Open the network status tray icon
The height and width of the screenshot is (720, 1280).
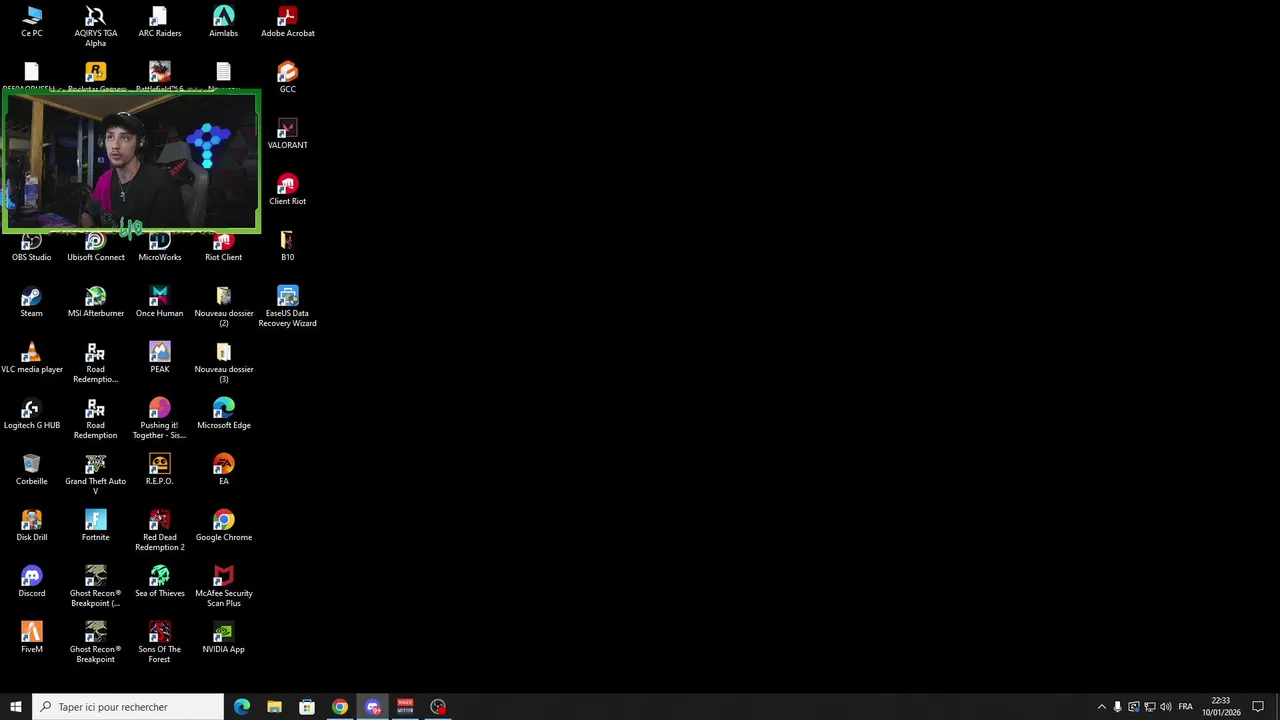tap(1150, 707)
